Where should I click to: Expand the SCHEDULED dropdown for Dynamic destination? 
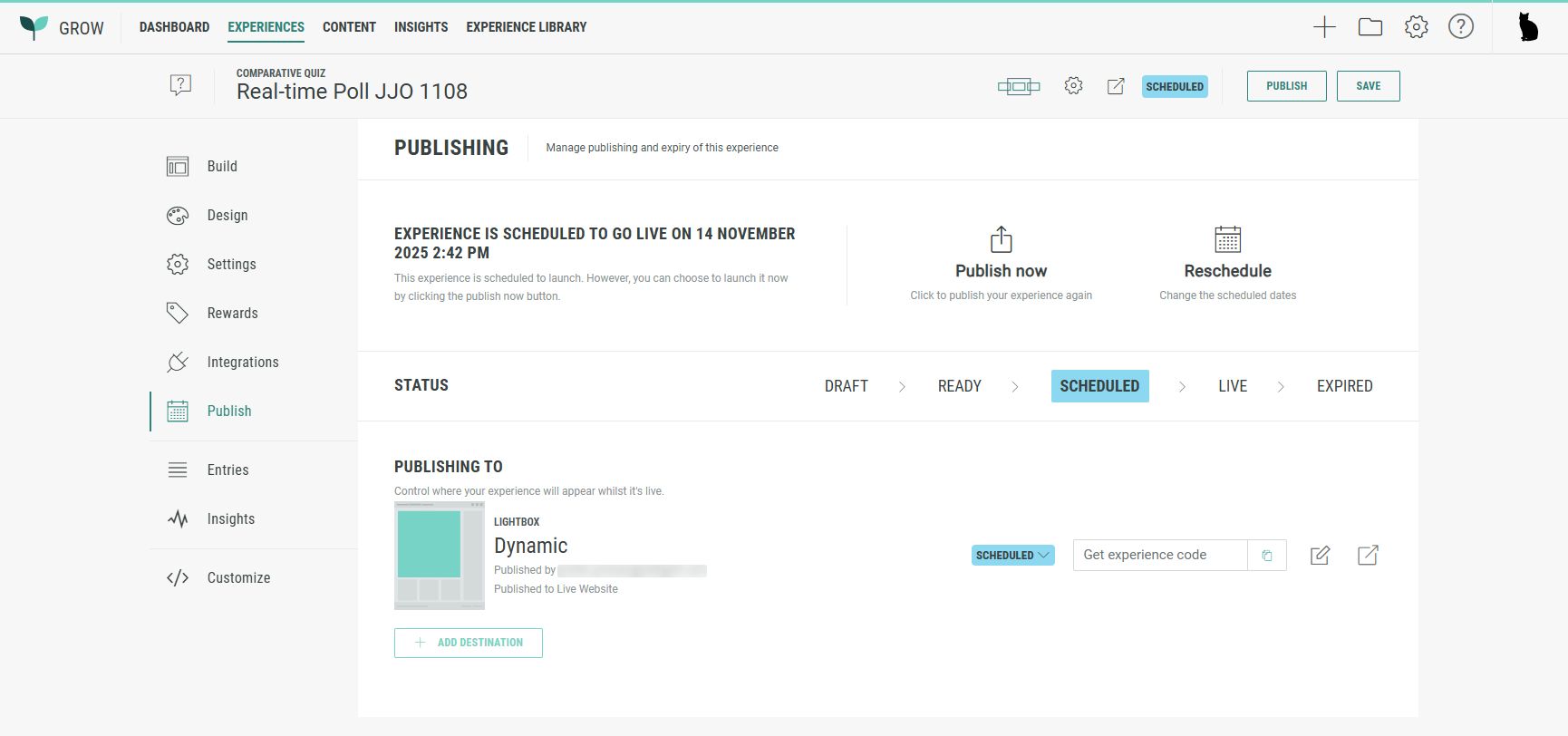click(x=1012, y=556)
